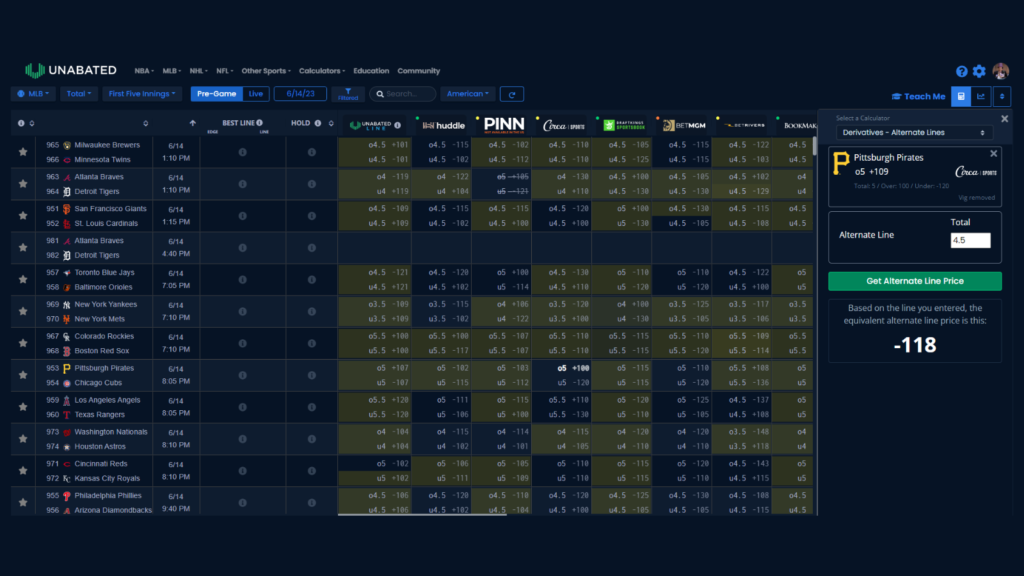Sort by the team column arrows
This screenshot has width=1024, height=576.
tap(146, 123)
